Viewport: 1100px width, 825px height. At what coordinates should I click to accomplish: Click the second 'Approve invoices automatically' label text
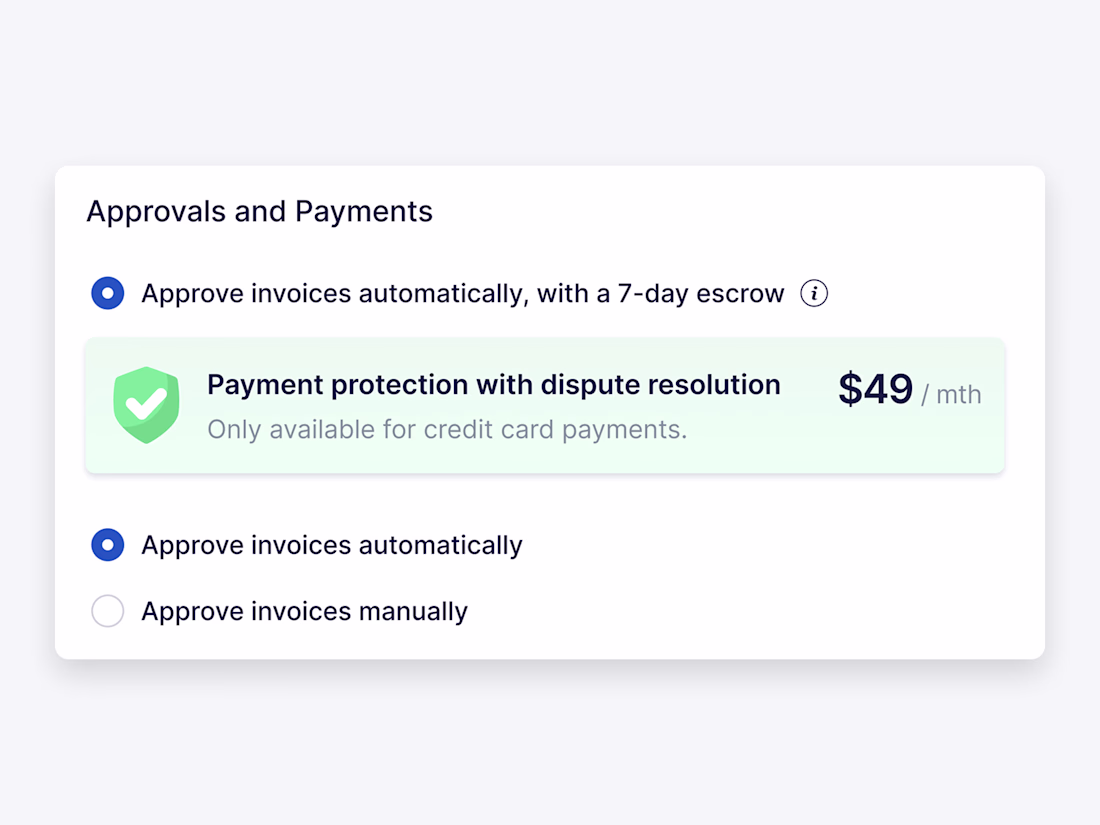pyautogui.click(x=331, y=545)
